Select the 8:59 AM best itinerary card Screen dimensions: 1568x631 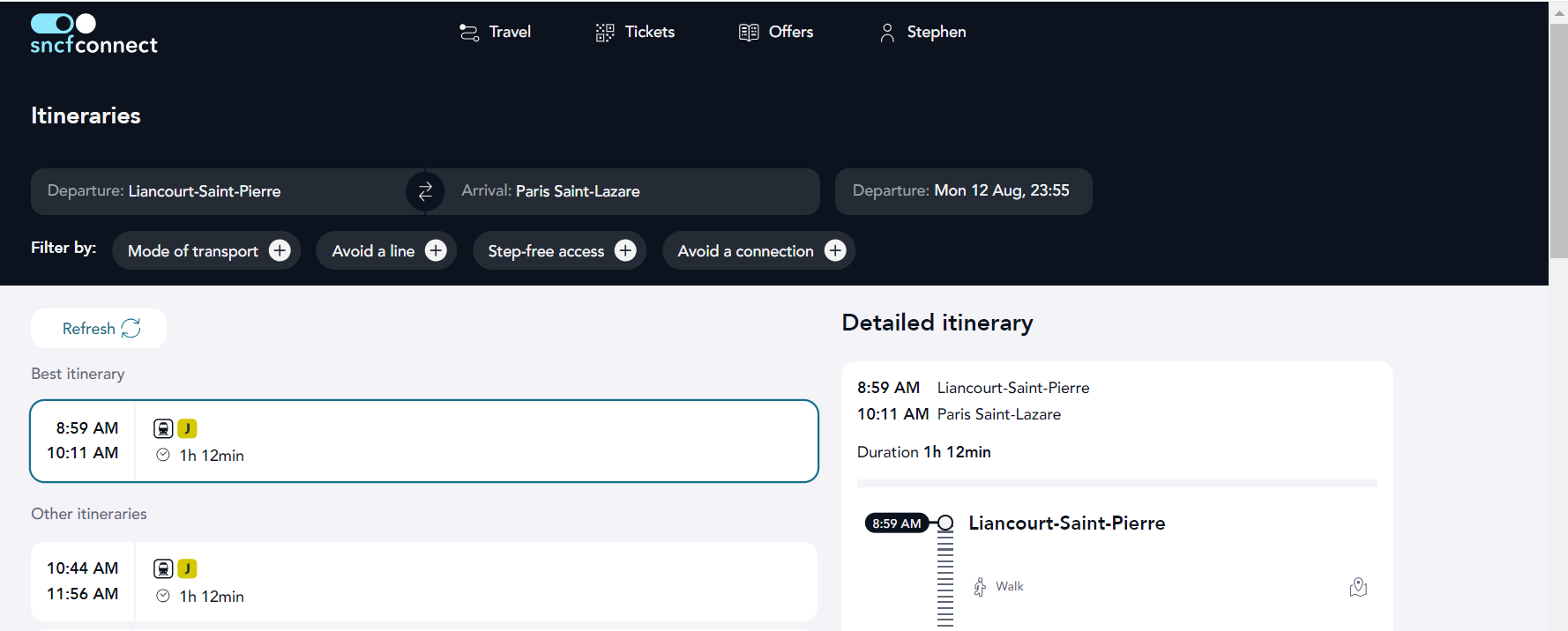pyautogui.click(x=476, y=442)
